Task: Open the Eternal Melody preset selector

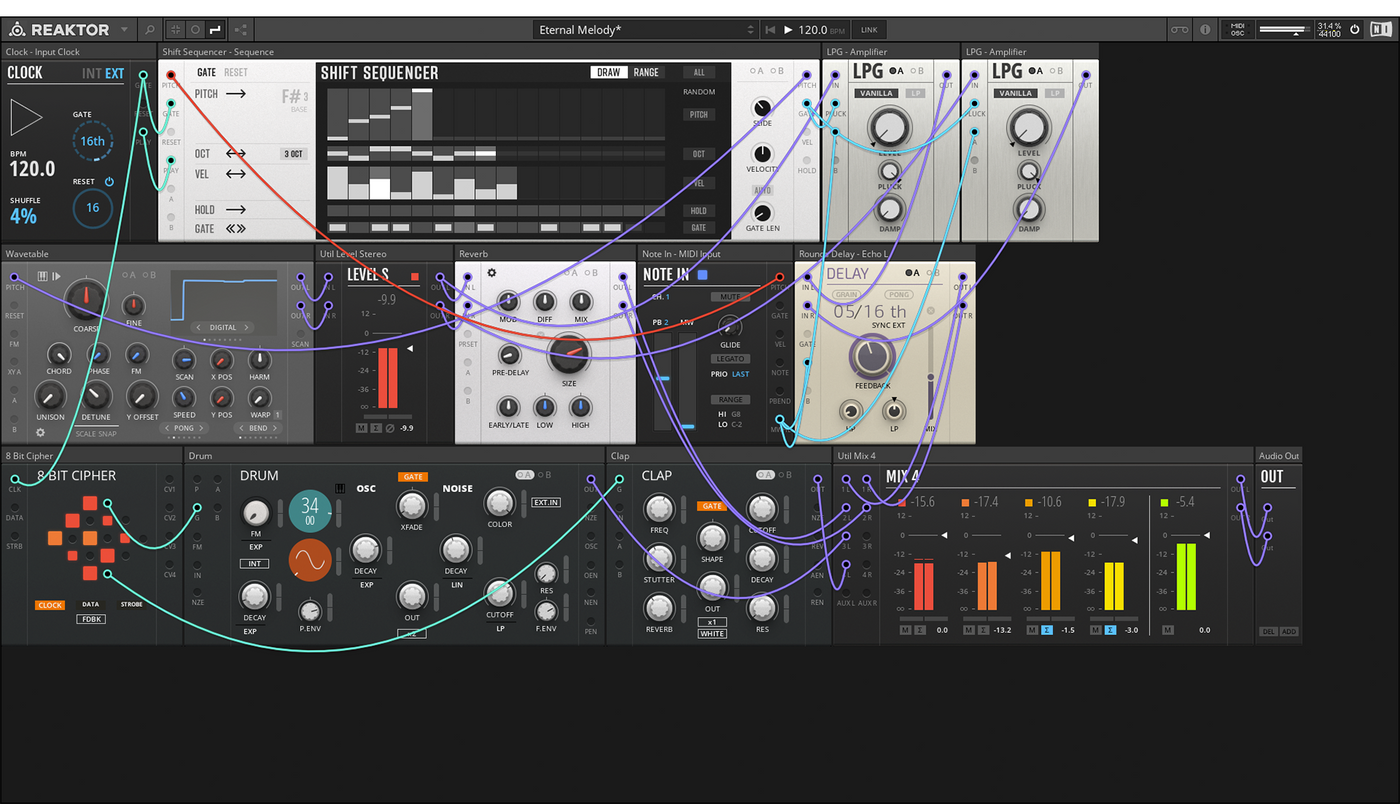Action: tap(644, 30)
